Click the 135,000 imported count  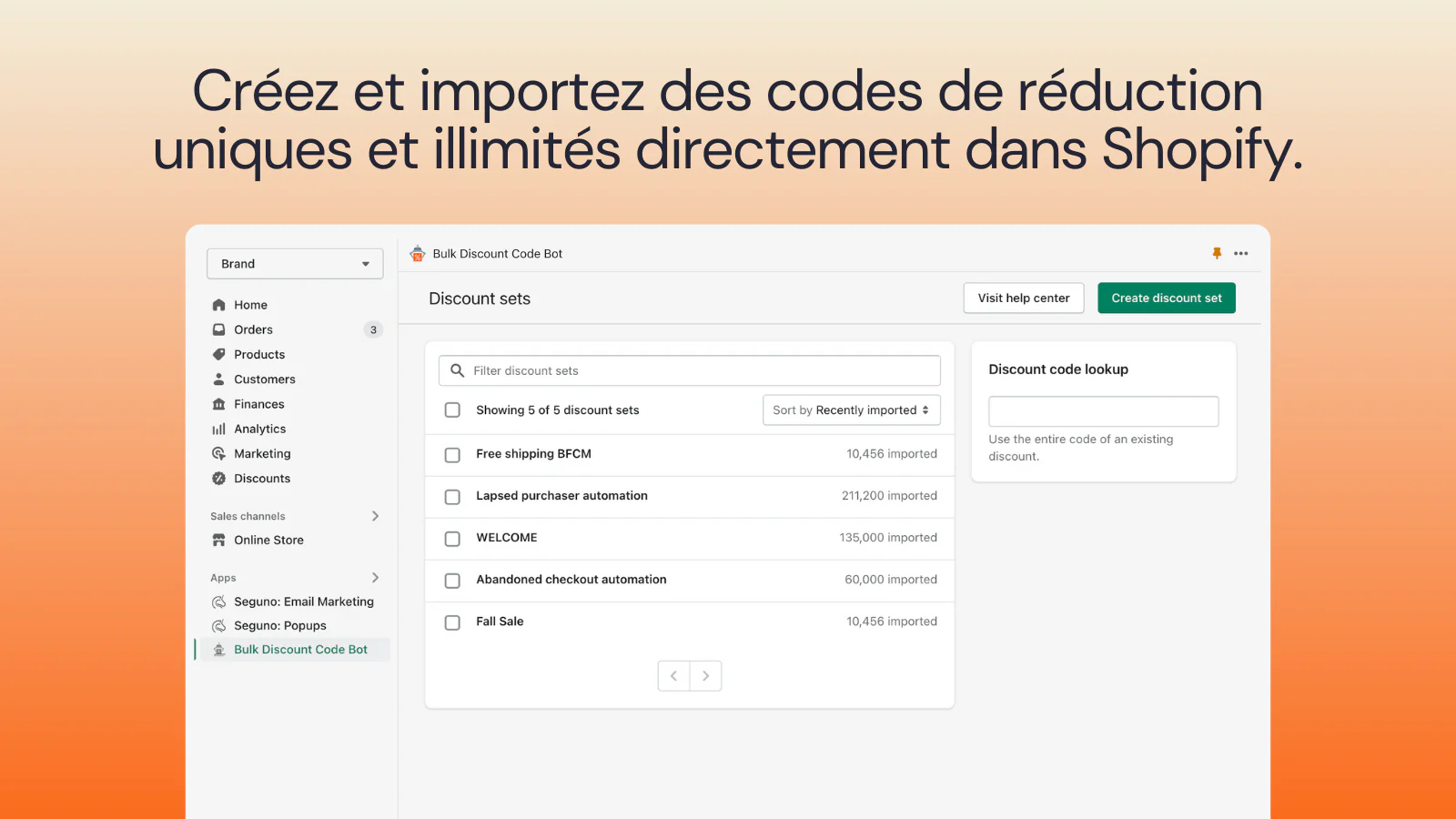click(888, 538)
